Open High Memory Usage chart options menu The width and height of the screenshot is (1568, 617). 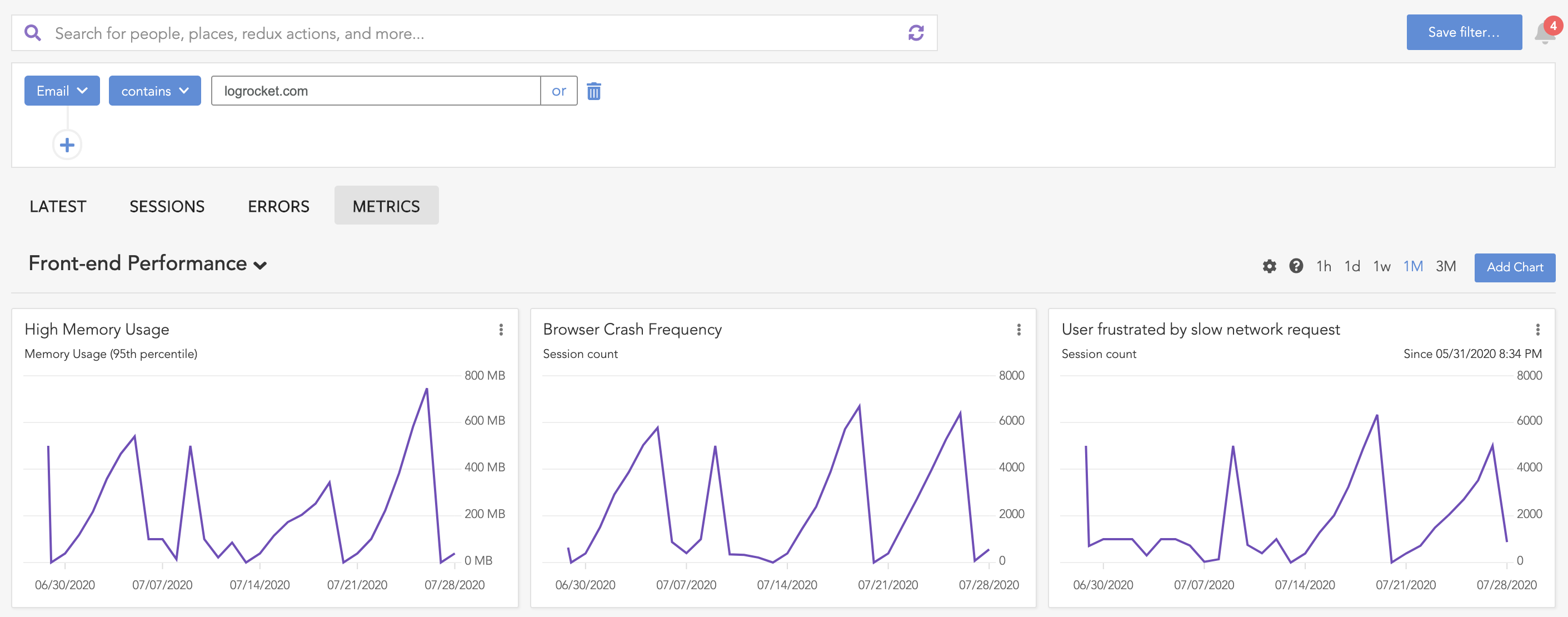click(x=501, y=330)
